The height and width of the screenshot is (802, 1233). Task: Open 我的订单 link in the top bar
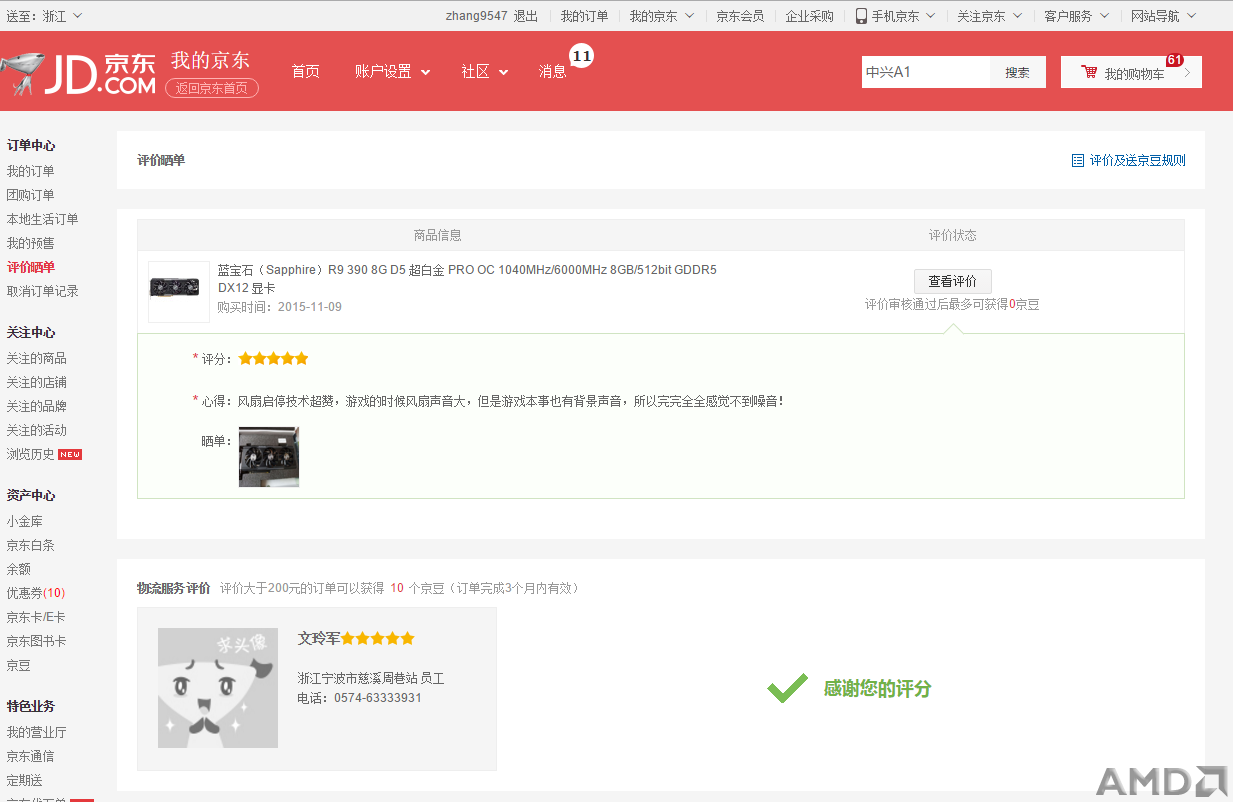tap(584, 16)
